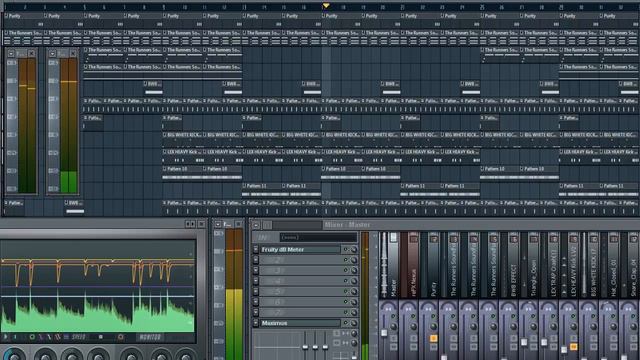Select the BWB EFFECT mixer track label
This screenshot has width=640, height=360.
(513, 280)
